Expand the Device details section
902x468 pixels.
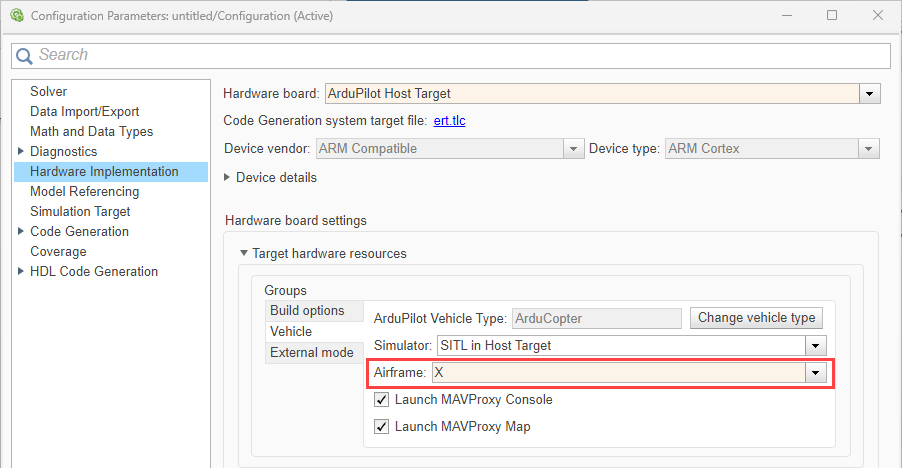(x=228, y=177)
